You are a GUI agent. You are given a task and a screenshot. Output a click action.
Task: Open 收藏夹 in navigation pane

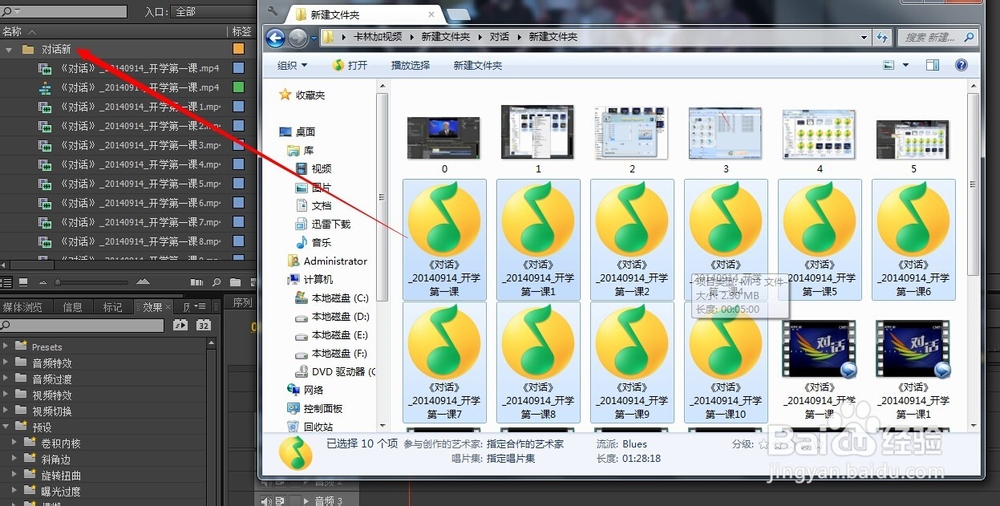[302, 95]
